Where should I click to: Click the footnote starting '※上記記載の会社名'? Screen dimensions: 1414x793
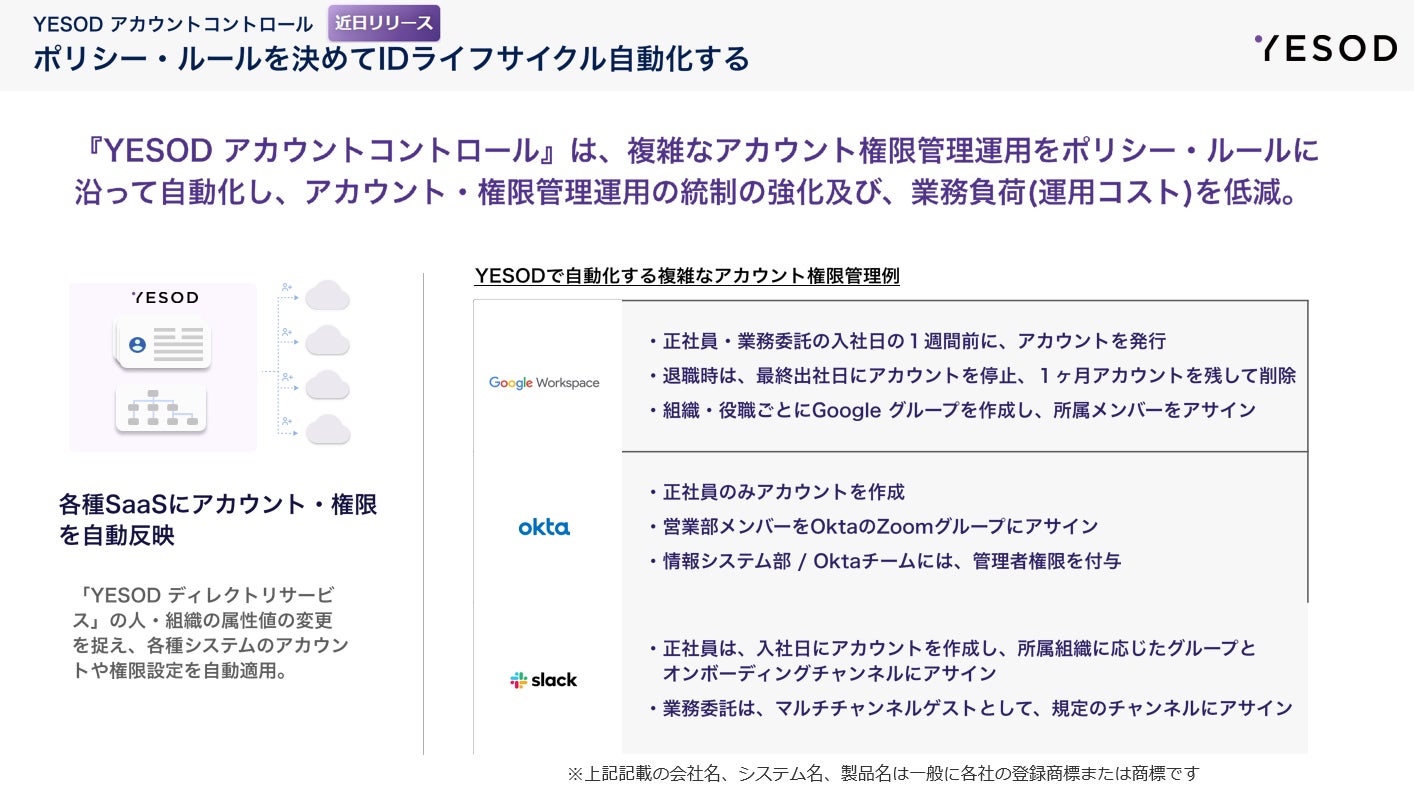pyautogui.click(x=883, y=773)
